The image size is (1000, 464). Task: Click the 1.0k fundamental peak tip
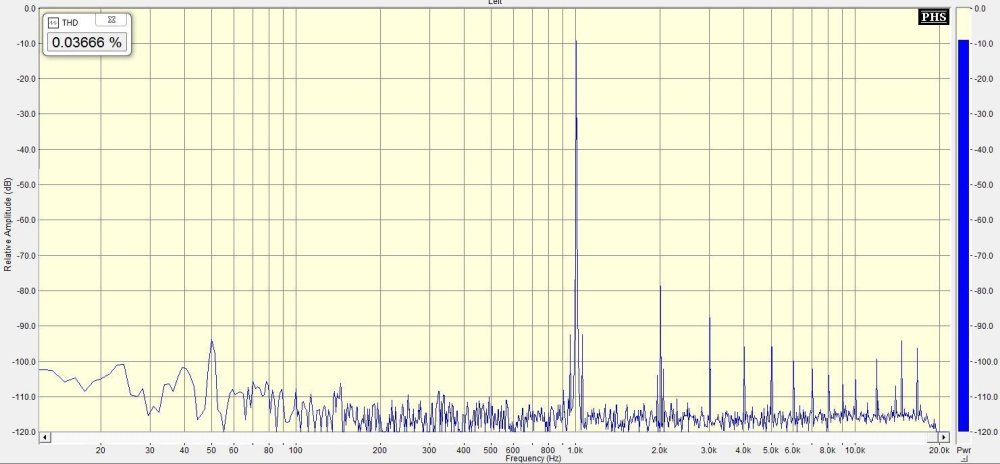point(576,42)
